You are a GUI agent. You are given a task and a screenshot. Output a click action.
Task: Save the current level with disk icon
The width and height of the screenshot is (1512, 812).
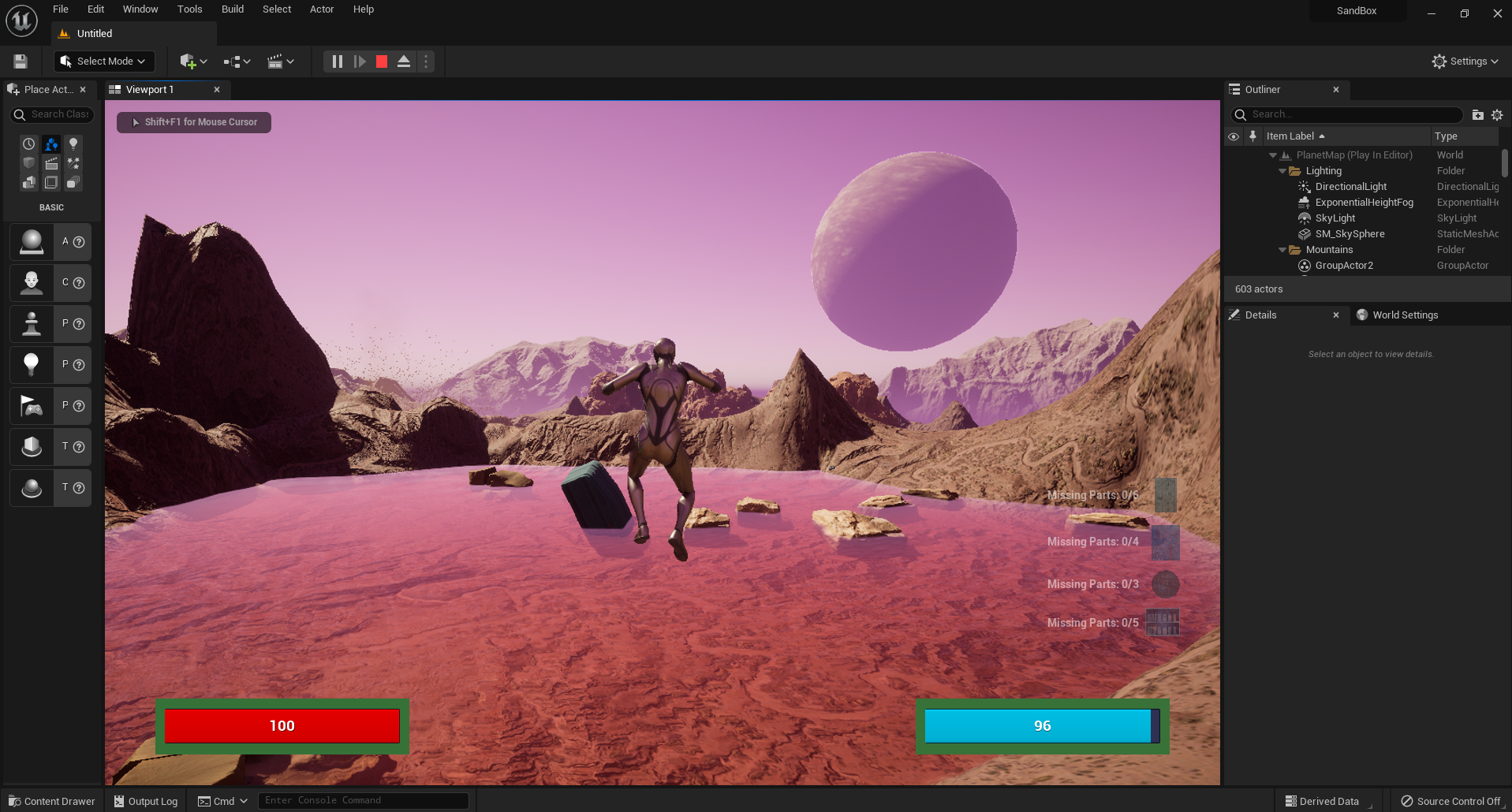(x=21, y=61)
